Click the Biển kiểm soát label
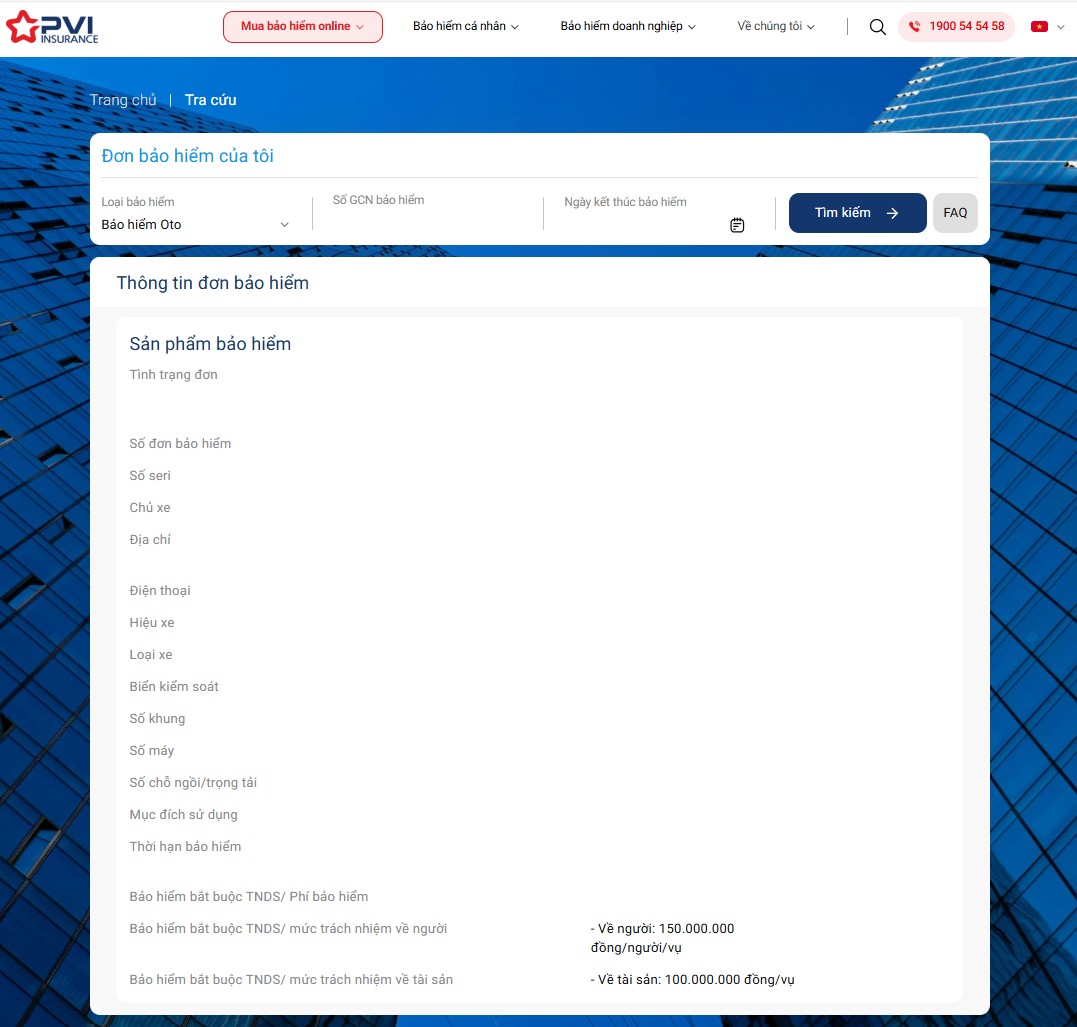The image size is (1077, 1027). point(174,686)
